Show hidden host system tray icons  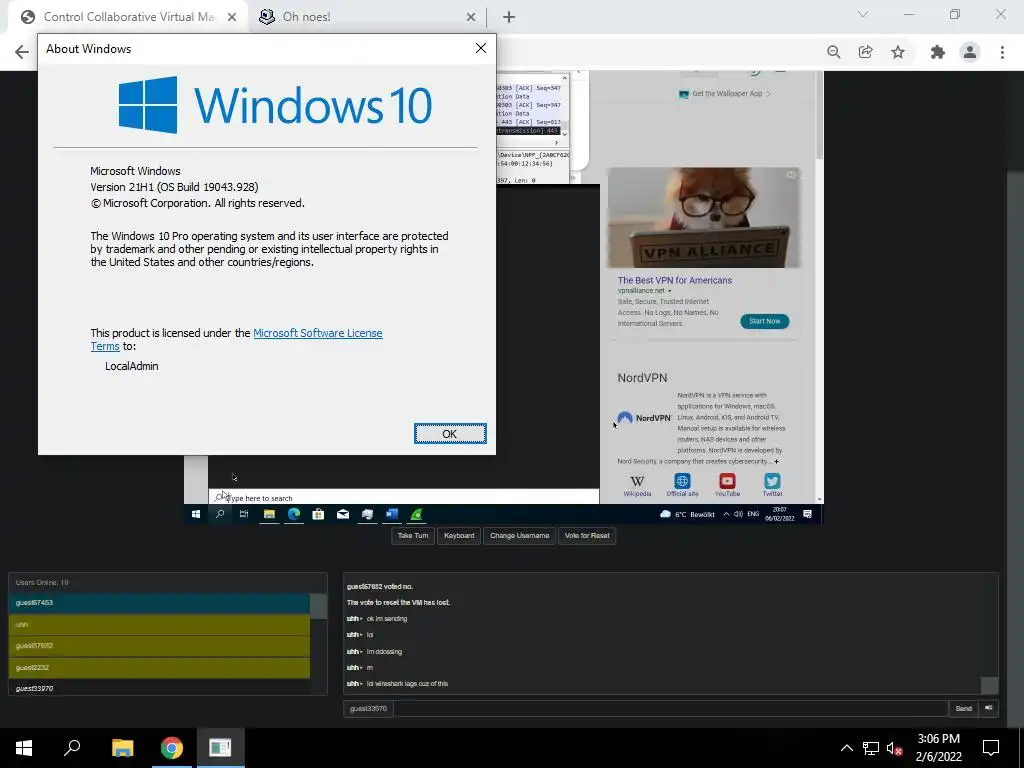[x=846, y=748]
